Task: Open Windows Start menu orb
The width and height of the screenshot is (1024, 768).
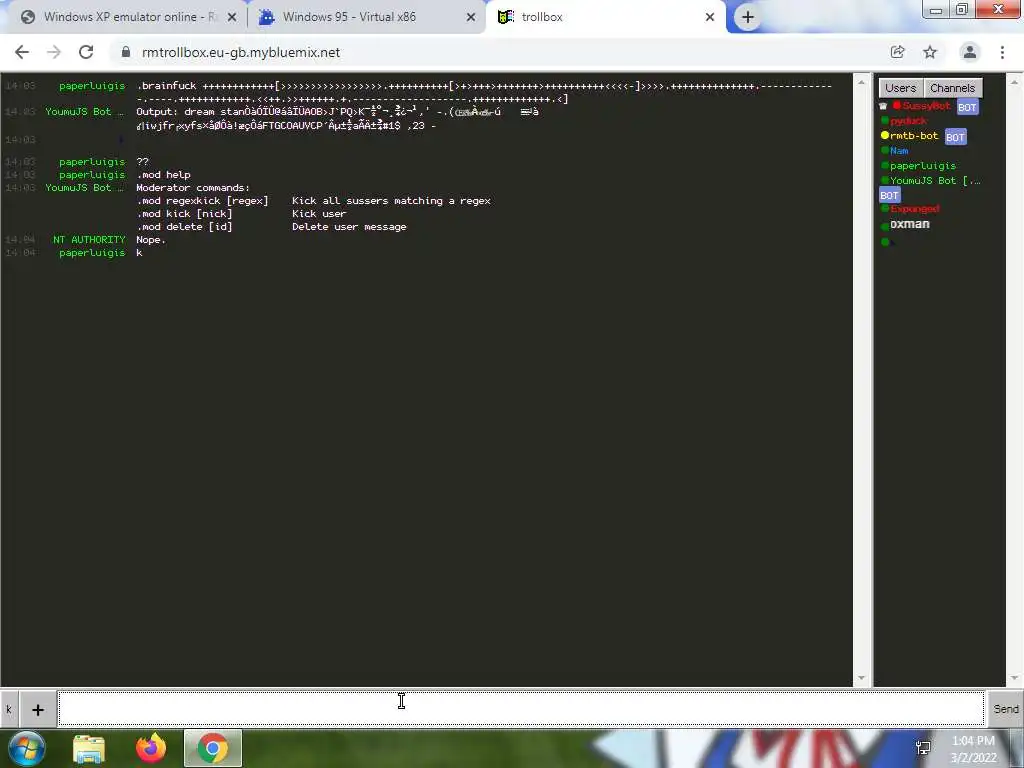Action: [27, 748]
